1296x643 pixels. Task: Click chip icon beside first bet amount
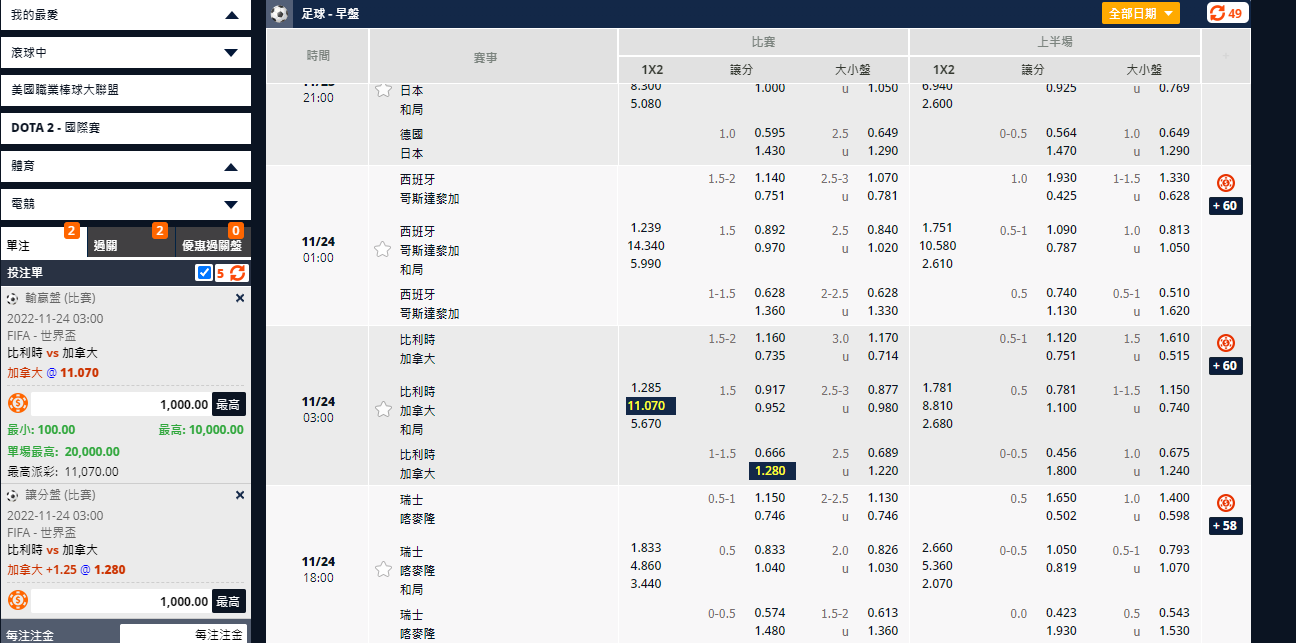tap(17, 404)
